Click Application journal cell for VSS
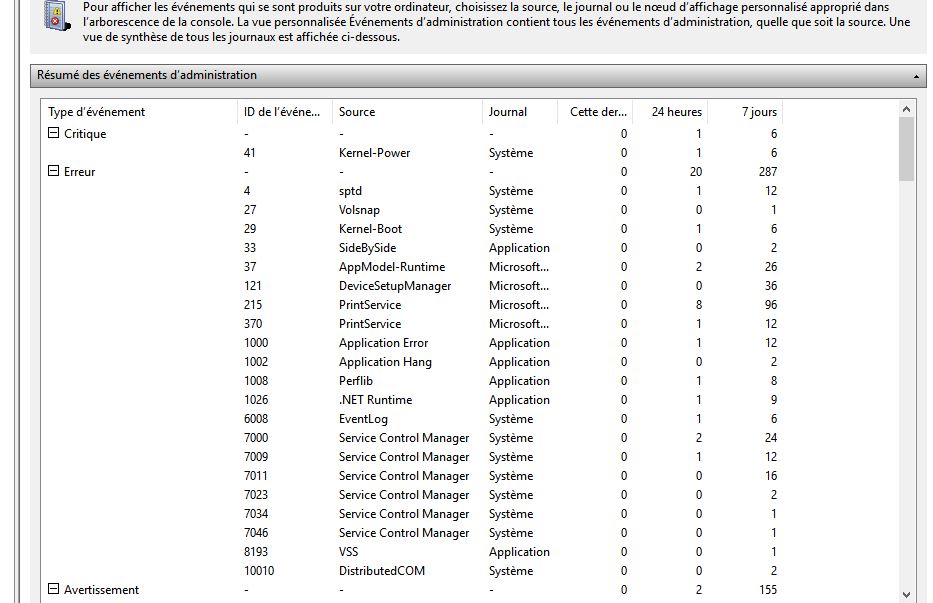This screenshot has height=603, width=933. click(519, 552)
